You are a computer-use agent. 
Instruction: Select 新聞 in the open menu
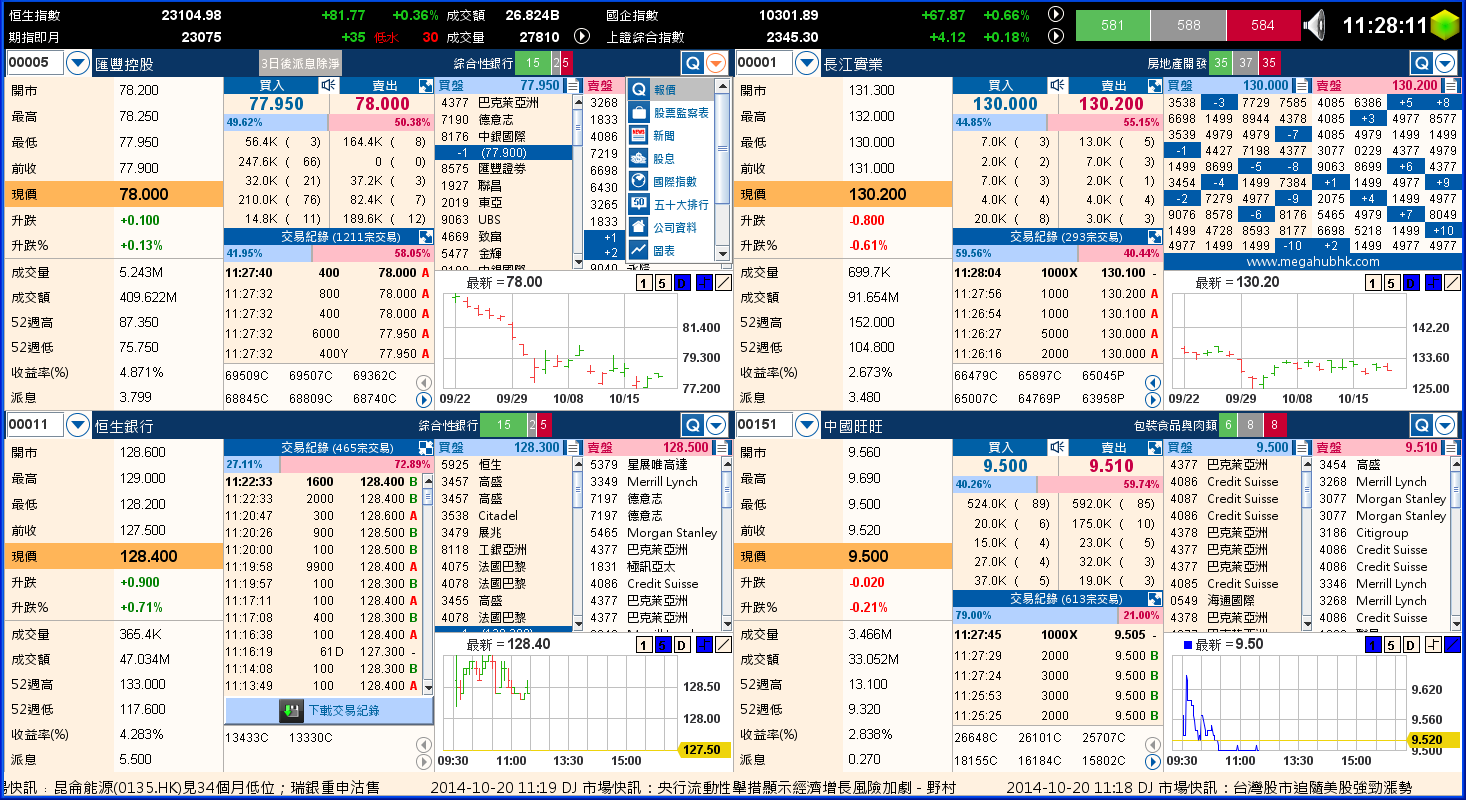(671, 135)
